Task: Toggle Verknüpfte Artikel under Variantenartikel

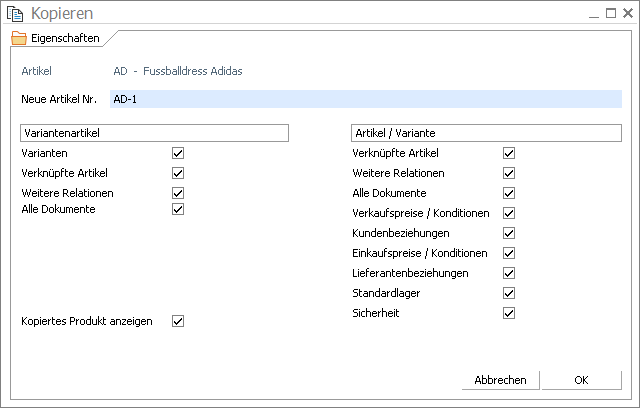Action: [178, 173]
